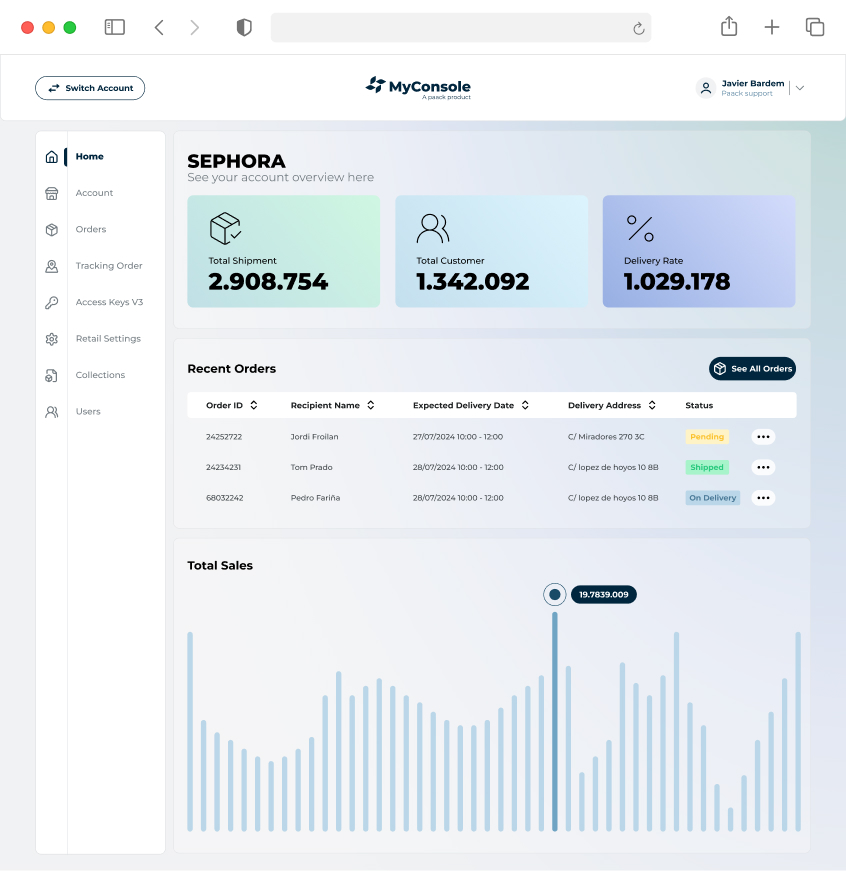The image size is (846, 871).
Task: Select the Collections icon in sidebar
Action: 52,375
